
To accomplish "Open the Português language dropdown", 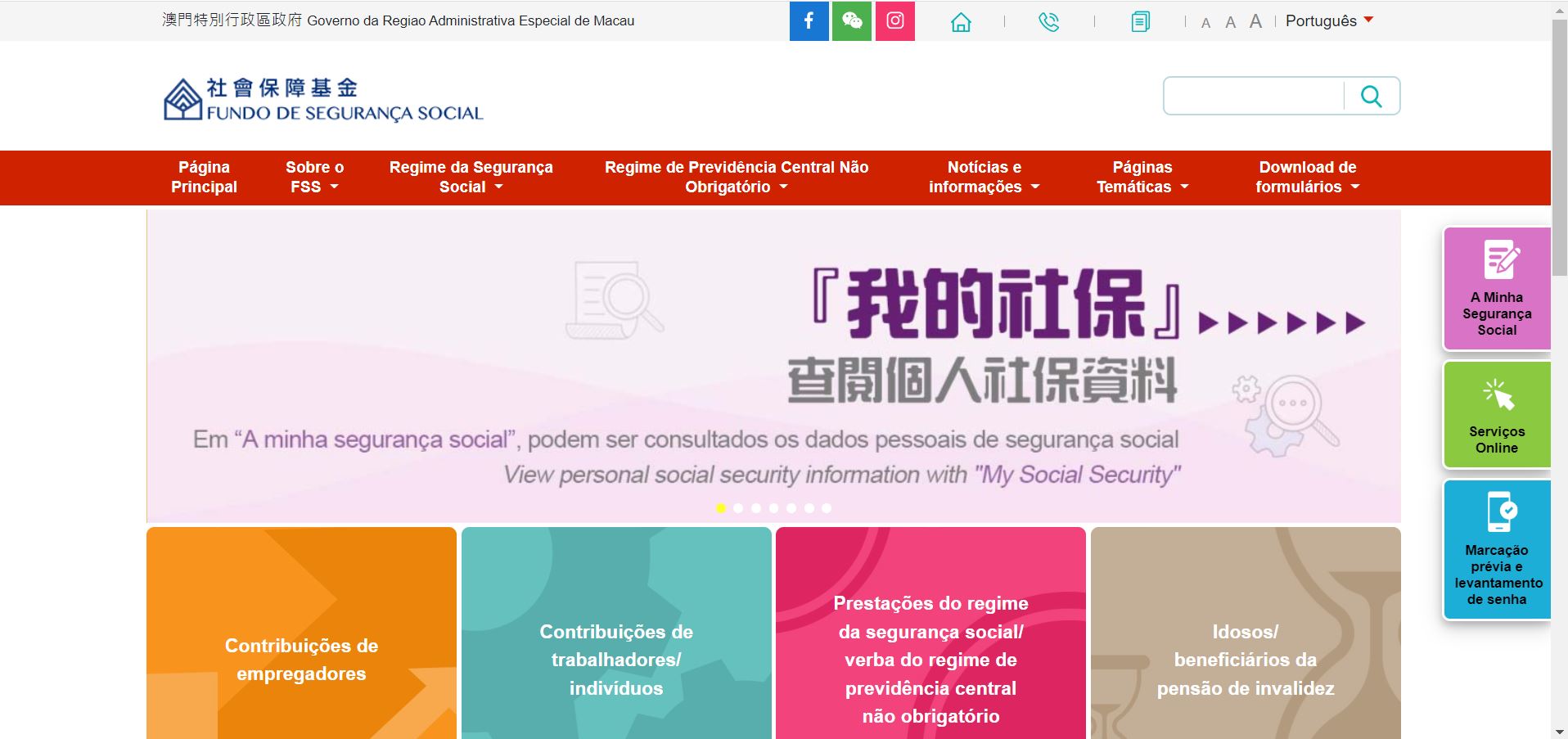I will tap(1328, 21).
